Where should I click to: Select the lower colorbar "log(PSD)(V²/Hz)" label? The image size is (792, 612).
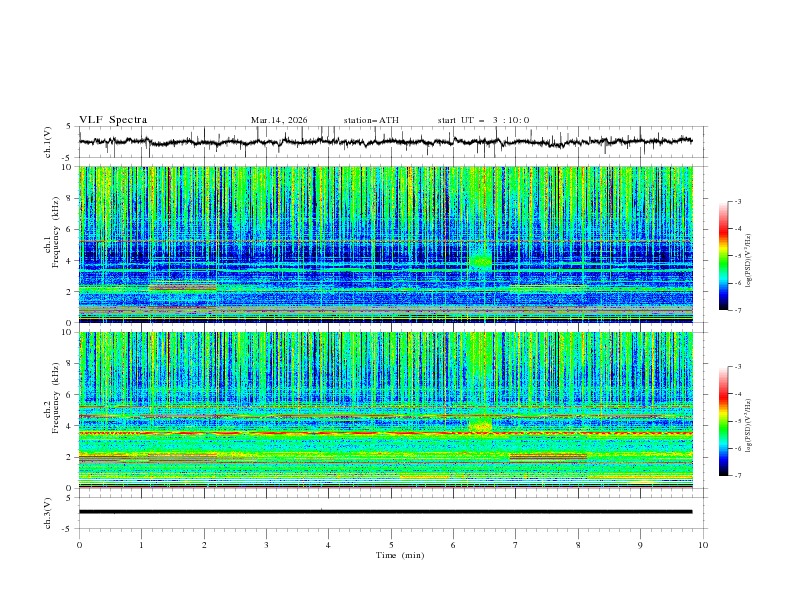click(x=749, y=426)
